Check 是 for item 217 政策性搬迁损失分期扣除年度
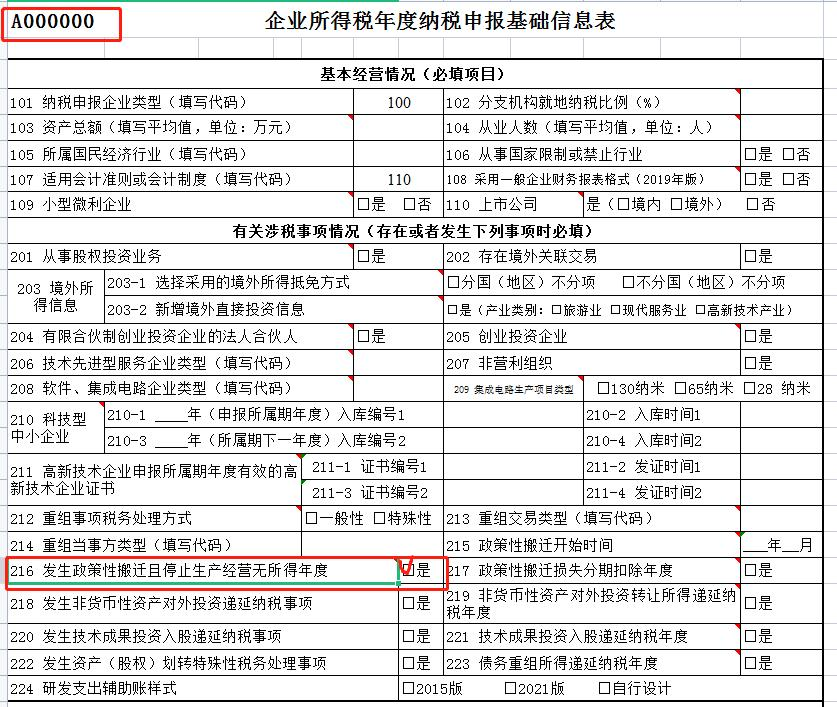Viewport: 837px width, 707px height. 751,570
